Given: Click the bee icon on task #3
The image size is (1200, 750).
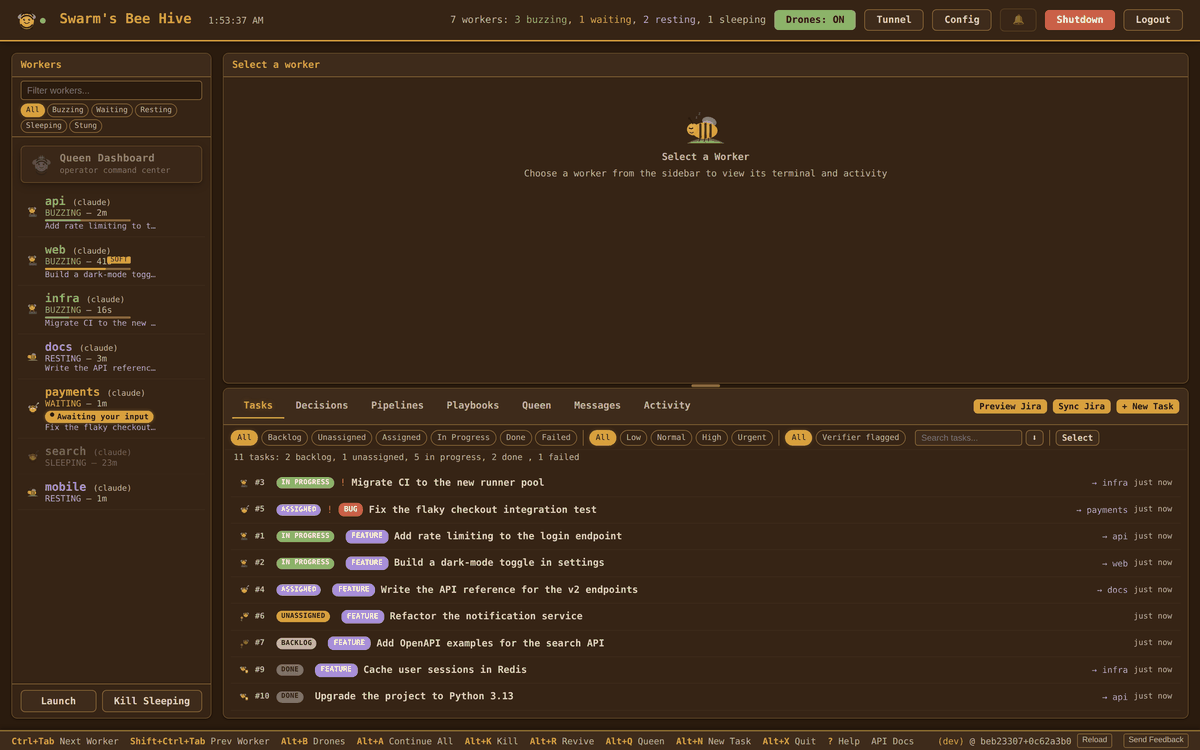Looking at the screenshot, I should (x=243, y=482).
